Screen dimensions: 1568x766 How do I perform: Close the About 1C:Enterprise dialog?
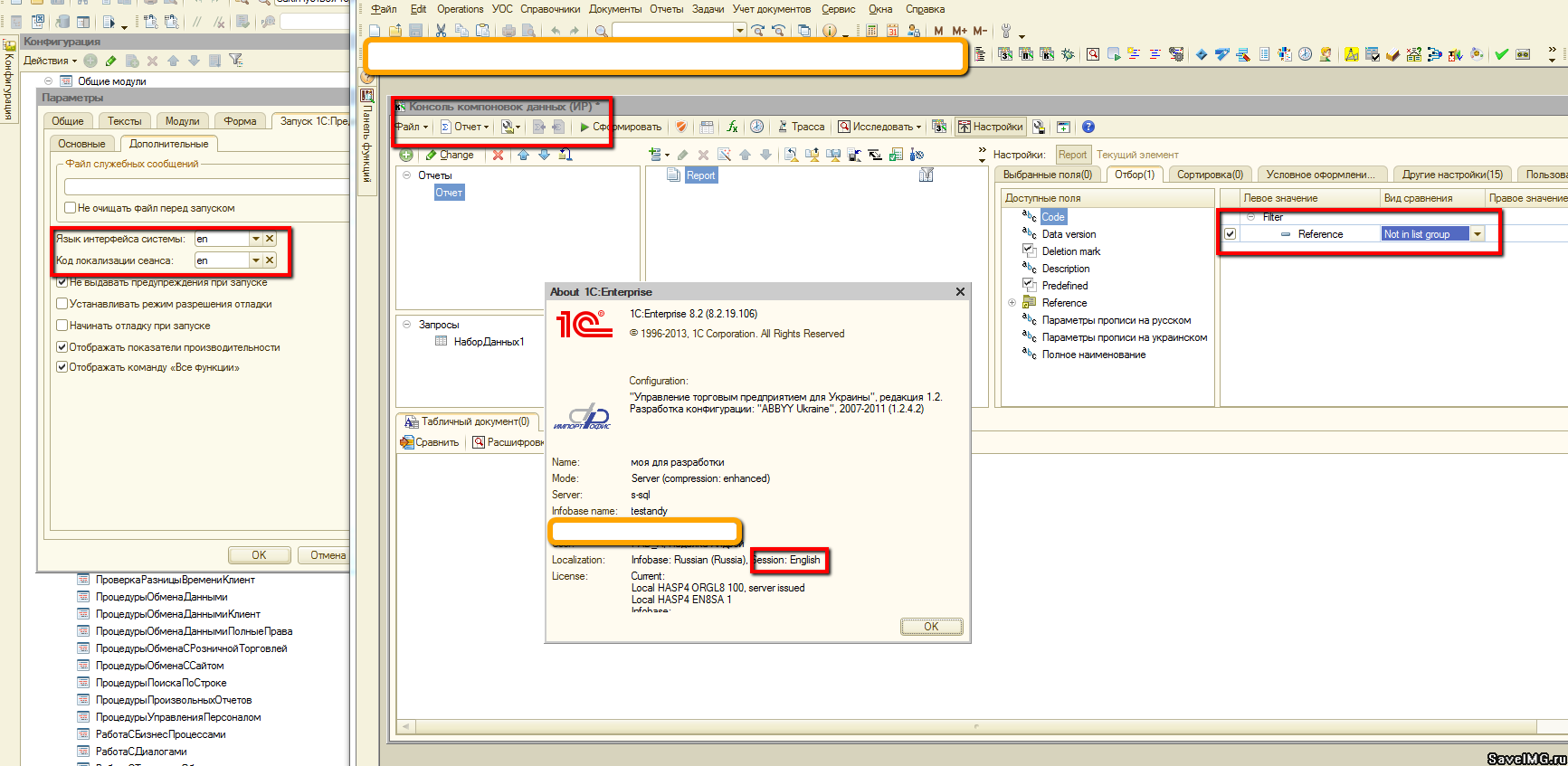coord(960,292)
